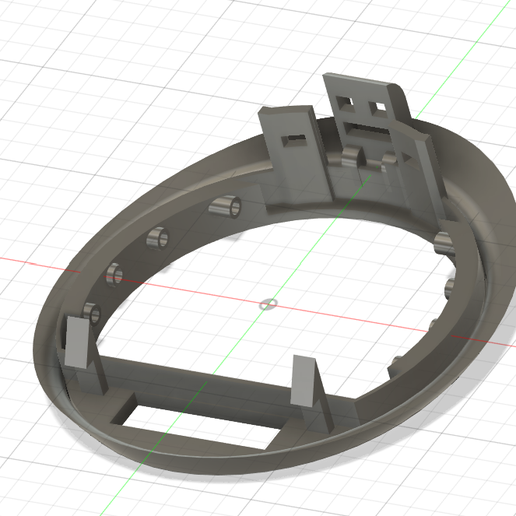The height and width of the screenshot is (516, 516).
Task: Select the topmost cylindrical boss on left wall
Action: click(x=226, y=207)
